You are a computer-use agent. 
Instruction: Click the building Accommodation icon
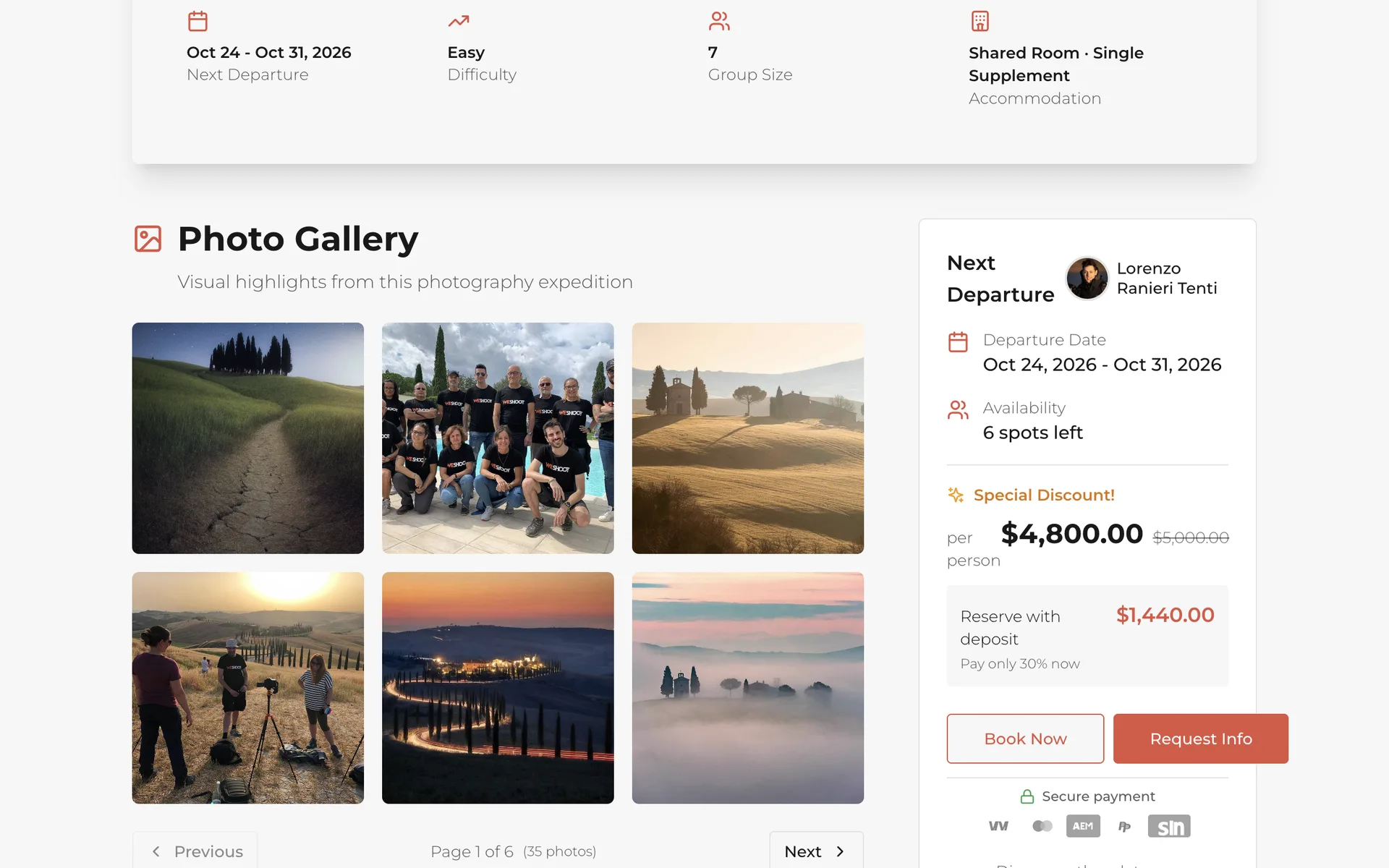(x=980, y=21)
